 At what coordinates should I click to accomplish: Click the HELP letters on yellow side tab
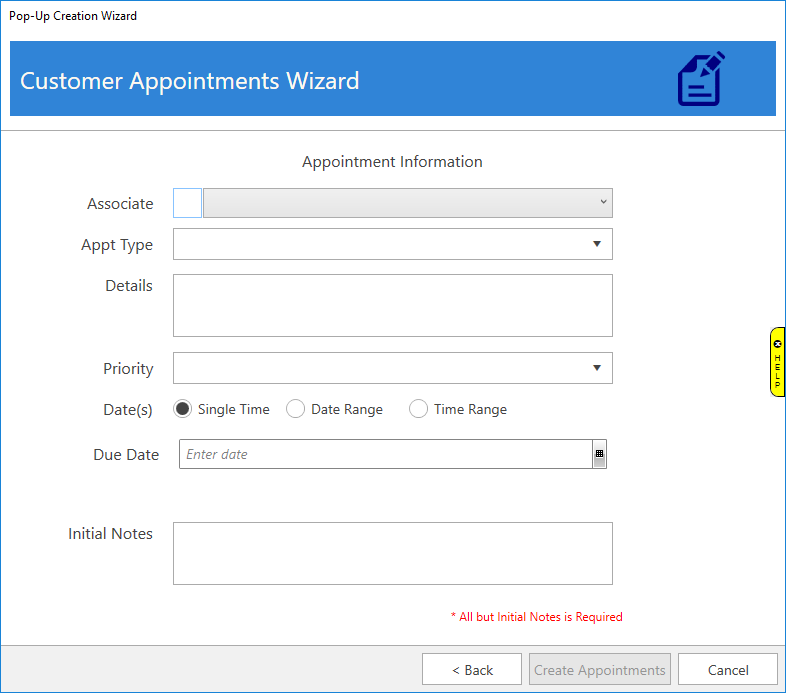778,370
